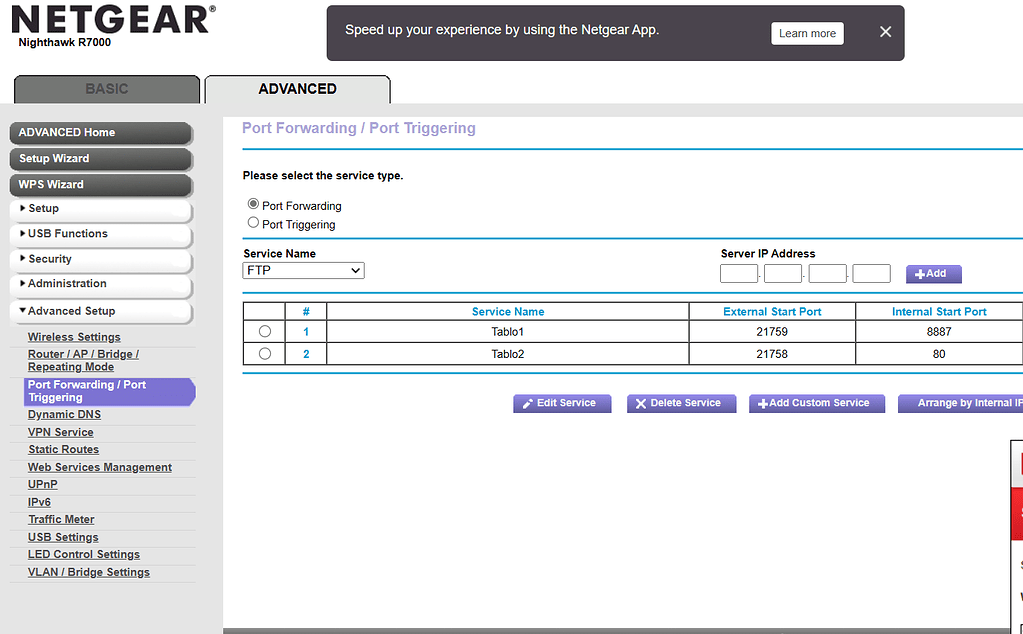Click the External Start Port header
This screenshot has width=1023, height=634.
click(772, 312)
